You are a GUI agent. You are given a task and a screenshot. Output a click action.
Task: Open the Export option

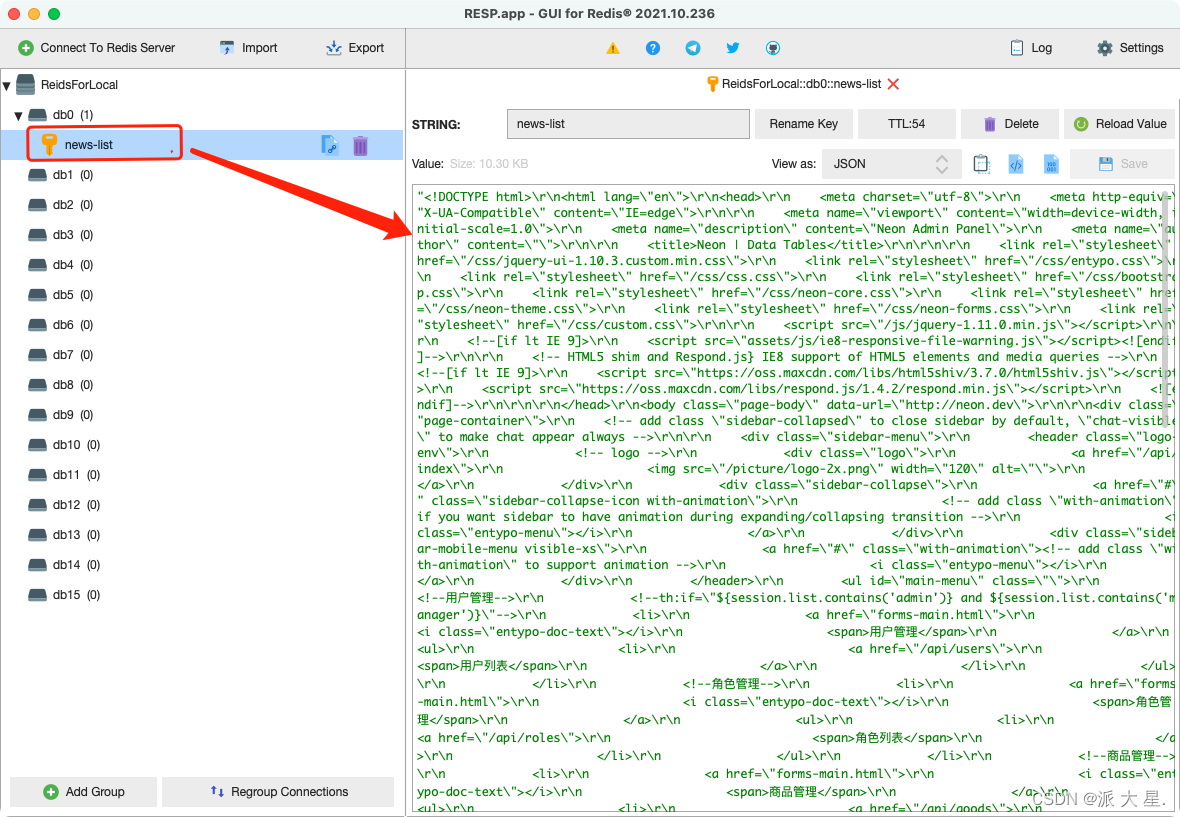355,48
